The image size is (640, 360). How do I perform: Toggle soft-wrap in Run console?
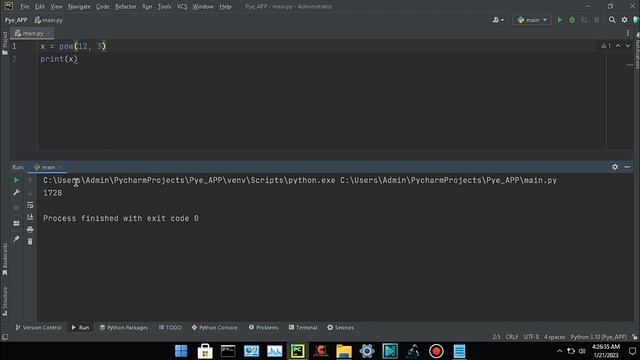[30, 205]
